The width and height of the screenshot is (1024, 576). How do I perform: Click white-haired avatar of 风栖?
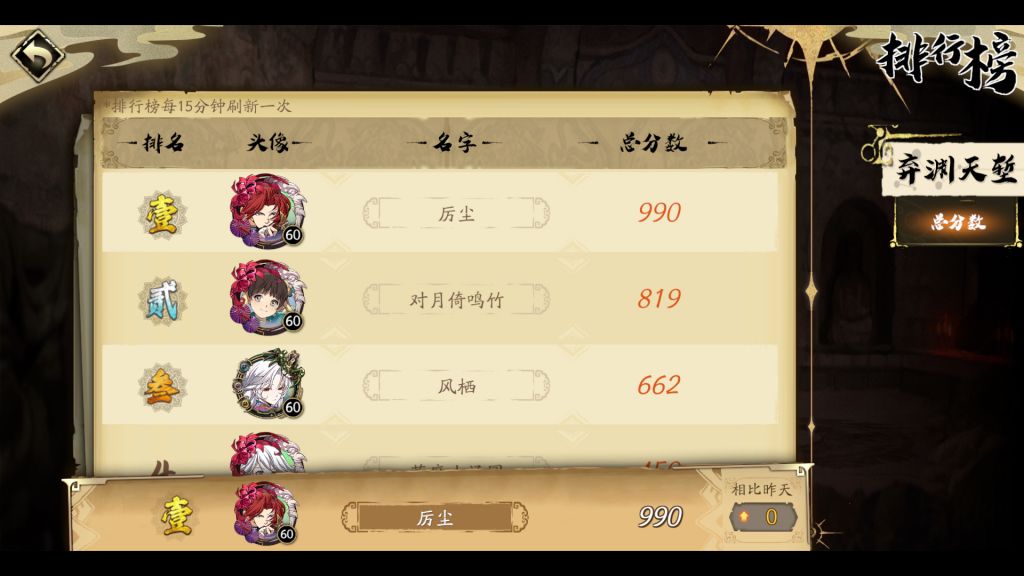268,383
